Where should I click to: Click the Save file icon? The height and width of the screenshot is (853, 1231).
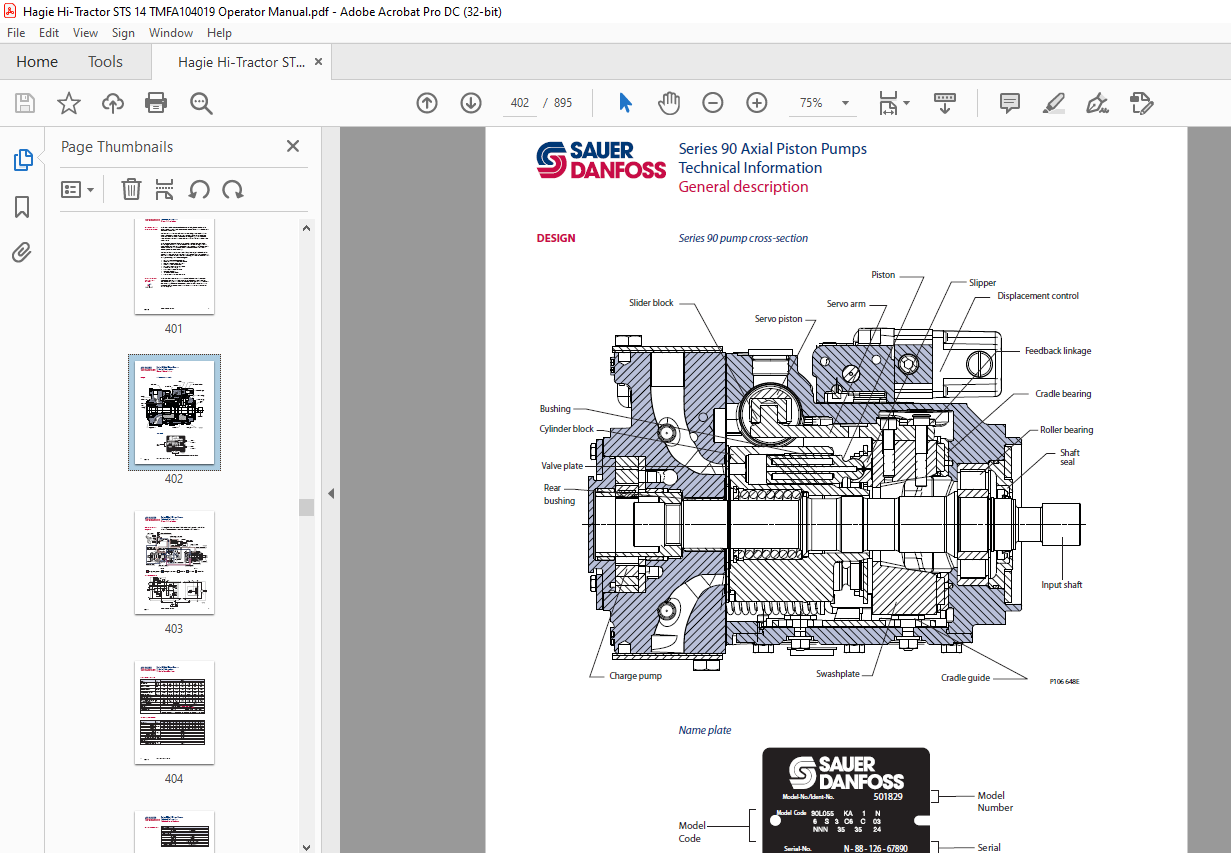point(25,103)
